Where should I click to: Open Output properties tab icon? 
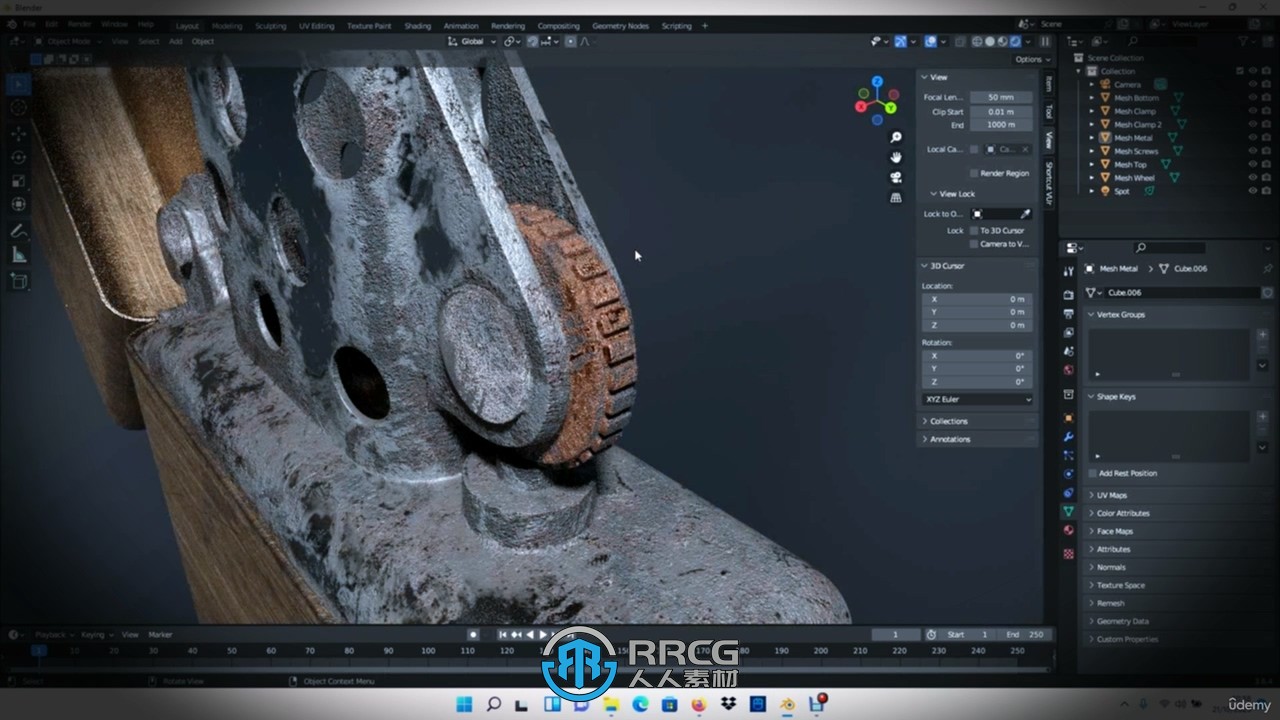1068,314
